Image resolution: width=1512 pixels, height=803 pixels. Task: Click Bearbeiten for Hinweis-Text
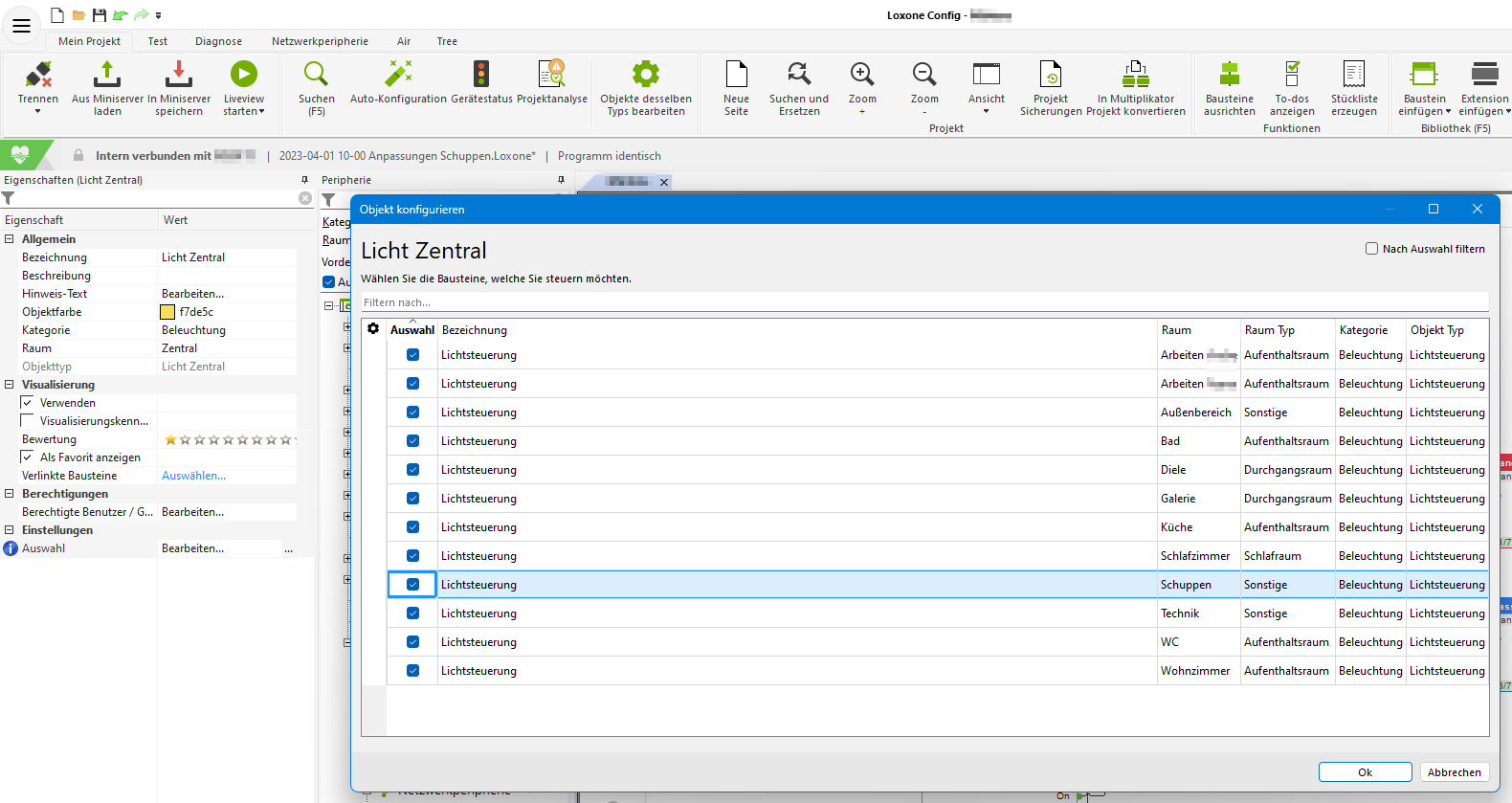click(192, 294)
